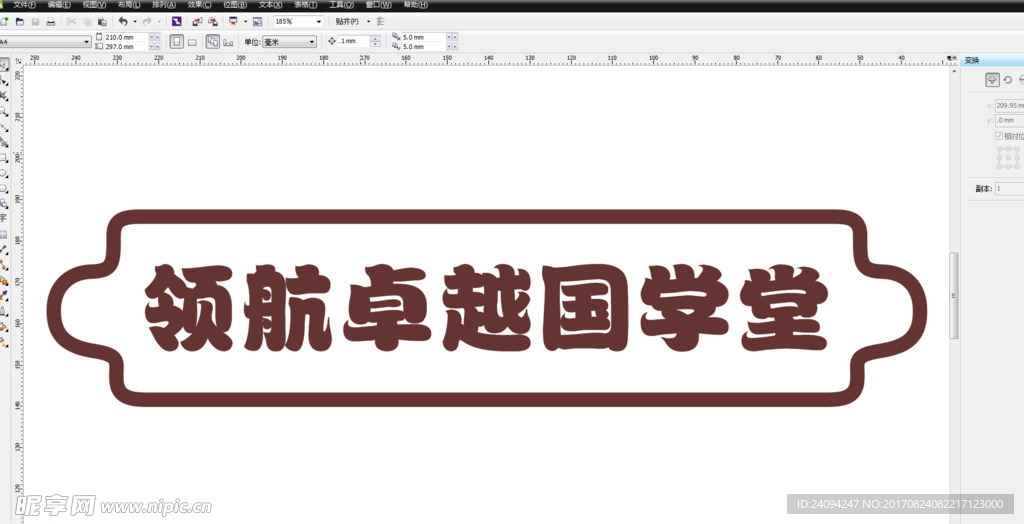Click the page height 297.0 mm field
The image size is (1024, 524).
click(126, 47)
